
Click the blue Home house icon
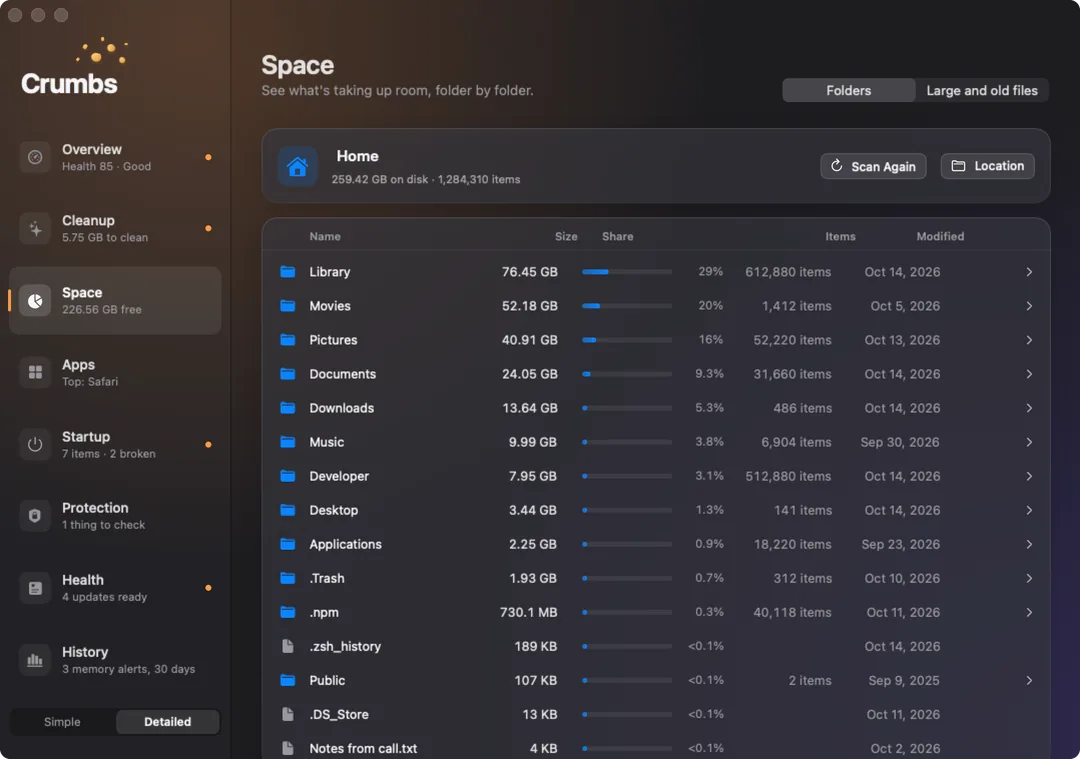pyautogui.click(x=298, y=166)
